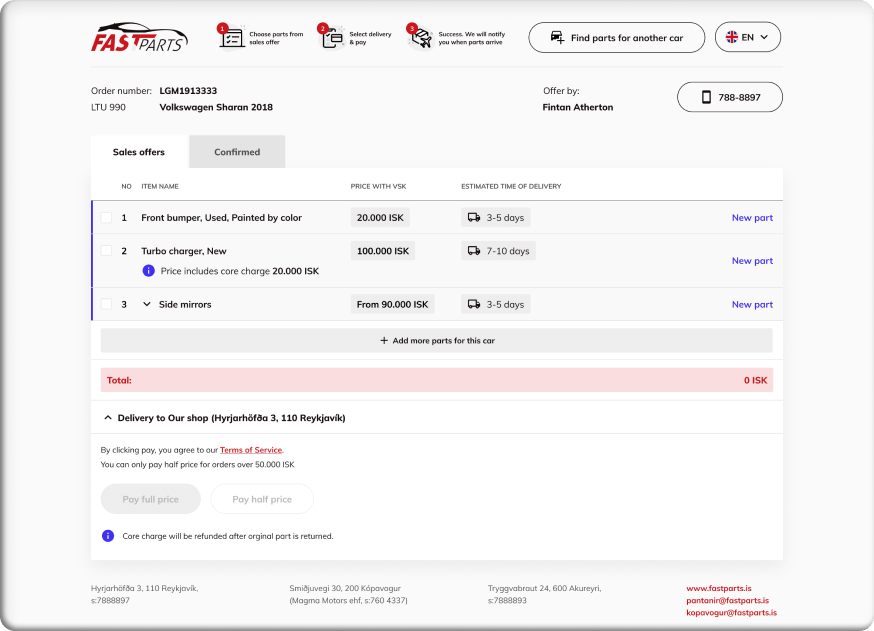Viewport: 874px width, 631px height.
Task: Click the info icon beside core charge refund note
Action: point(108,536)
